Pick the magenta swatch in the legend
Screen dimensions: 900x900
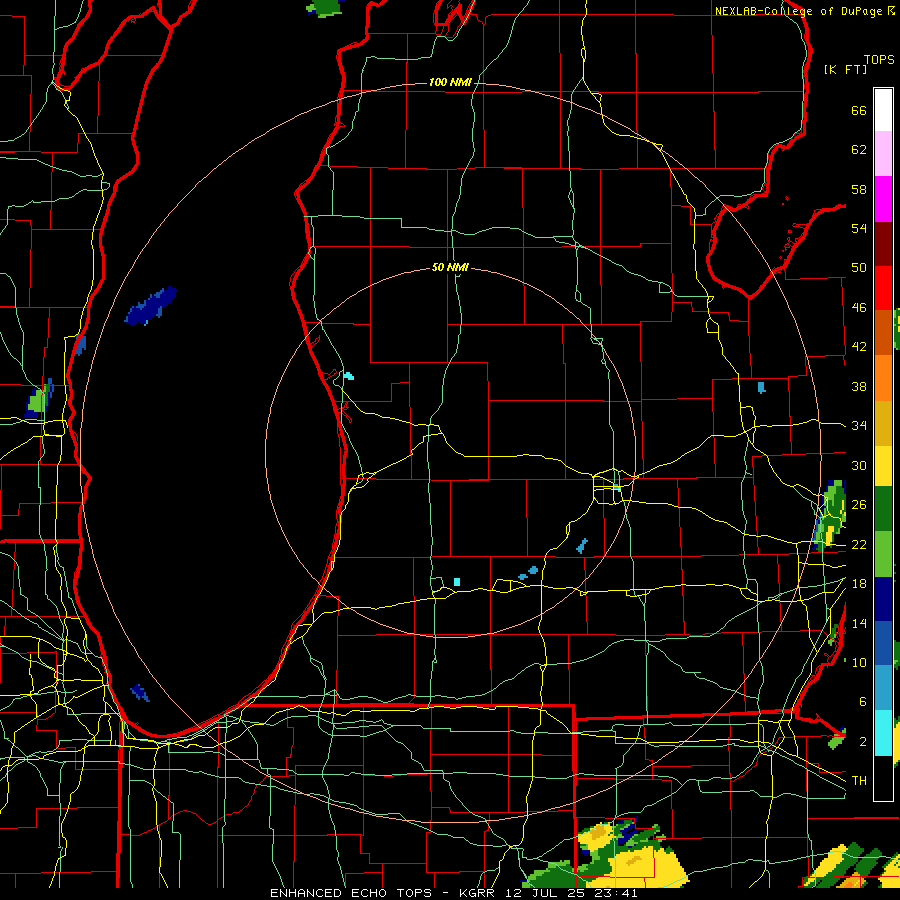[x=883, y=199]
